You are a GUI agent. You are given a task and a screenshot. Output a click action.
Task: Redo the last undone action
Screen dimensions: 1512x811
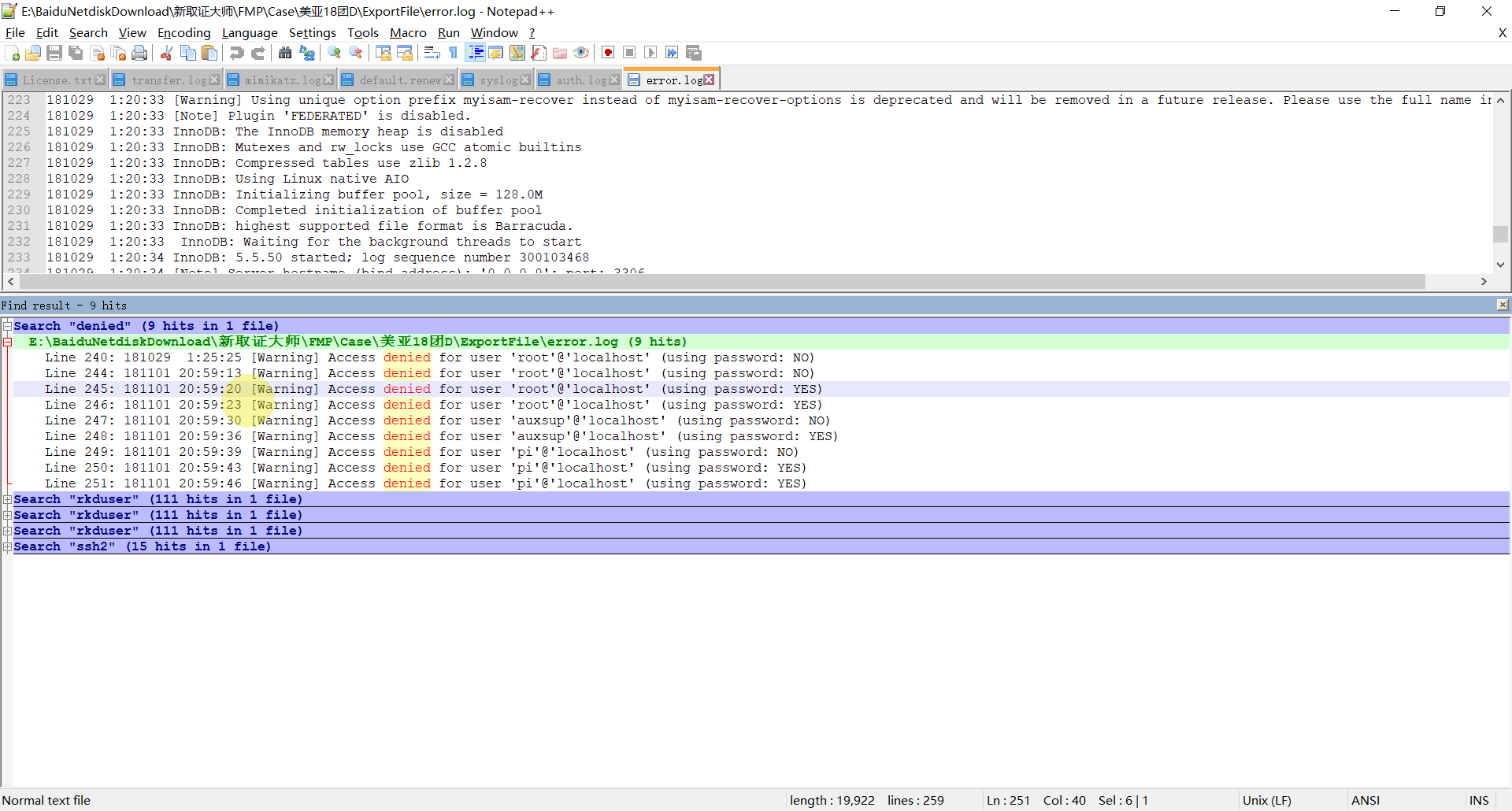coord(258,53)
